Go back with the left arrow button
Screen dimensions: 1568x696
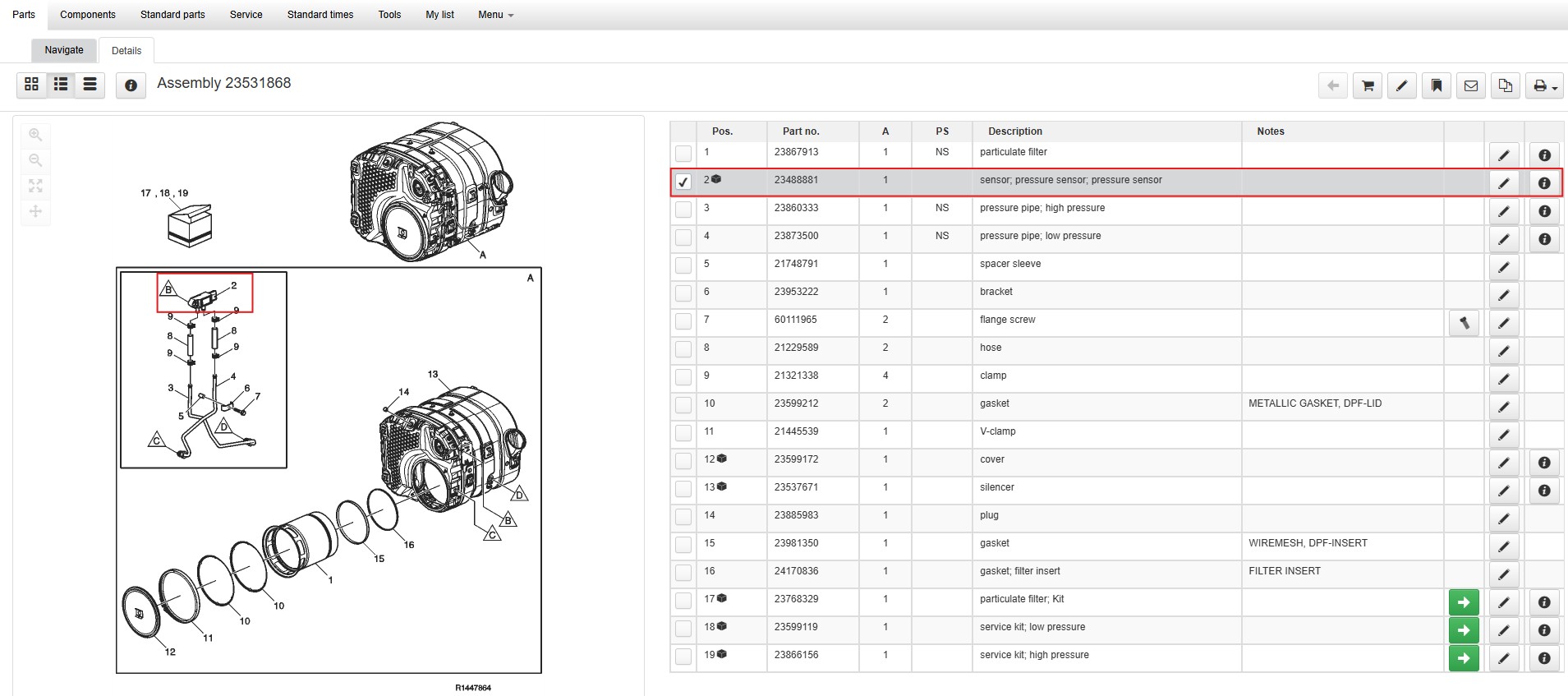[1333, 85]
